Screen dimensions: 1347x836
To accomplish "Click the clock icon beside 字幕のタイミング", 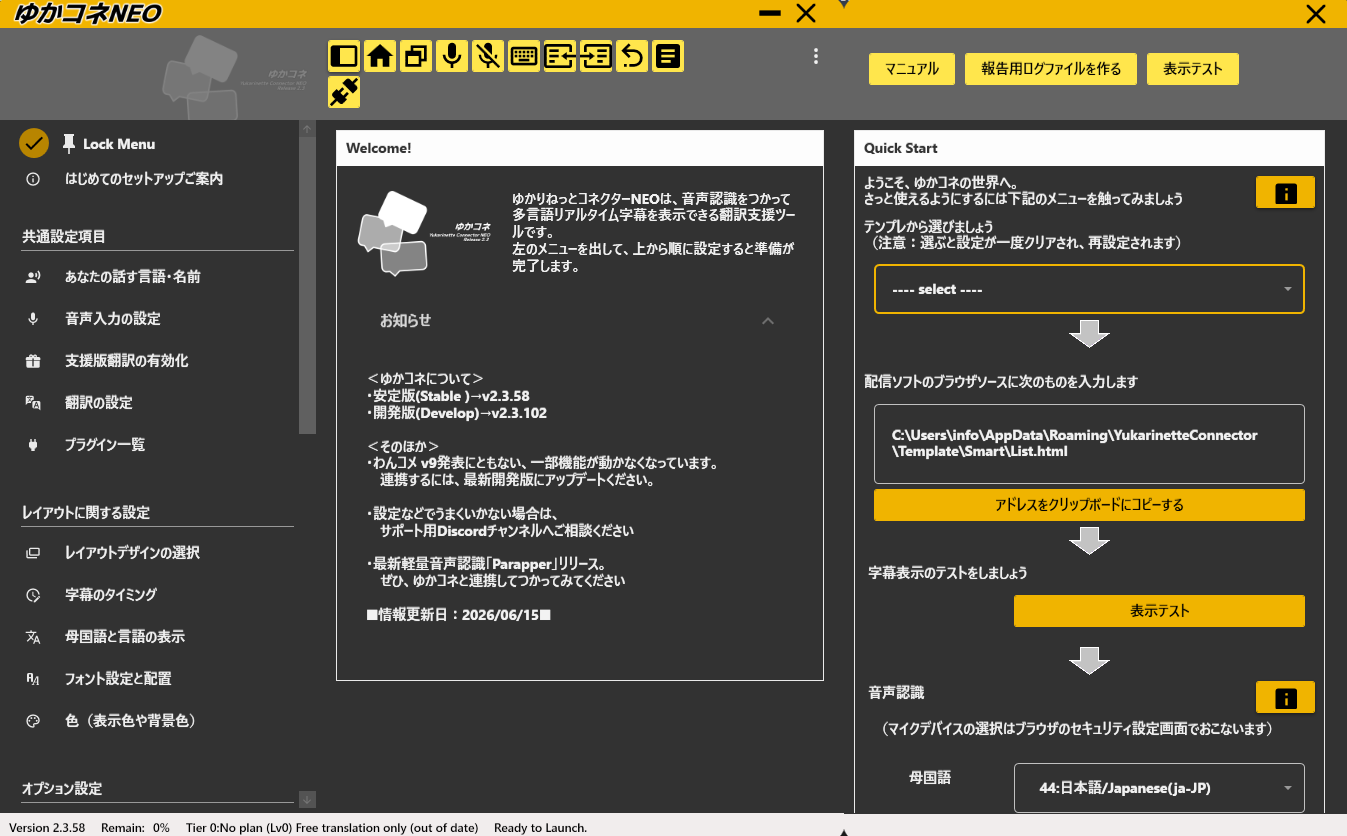I will point(33,595).
